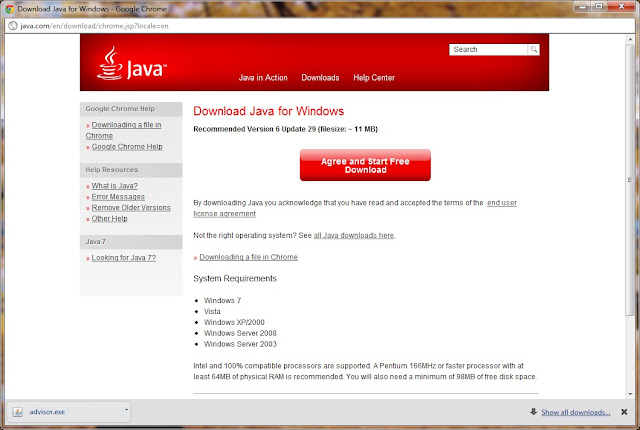Click the vertical scrollbar thumb

pos(630,180)
